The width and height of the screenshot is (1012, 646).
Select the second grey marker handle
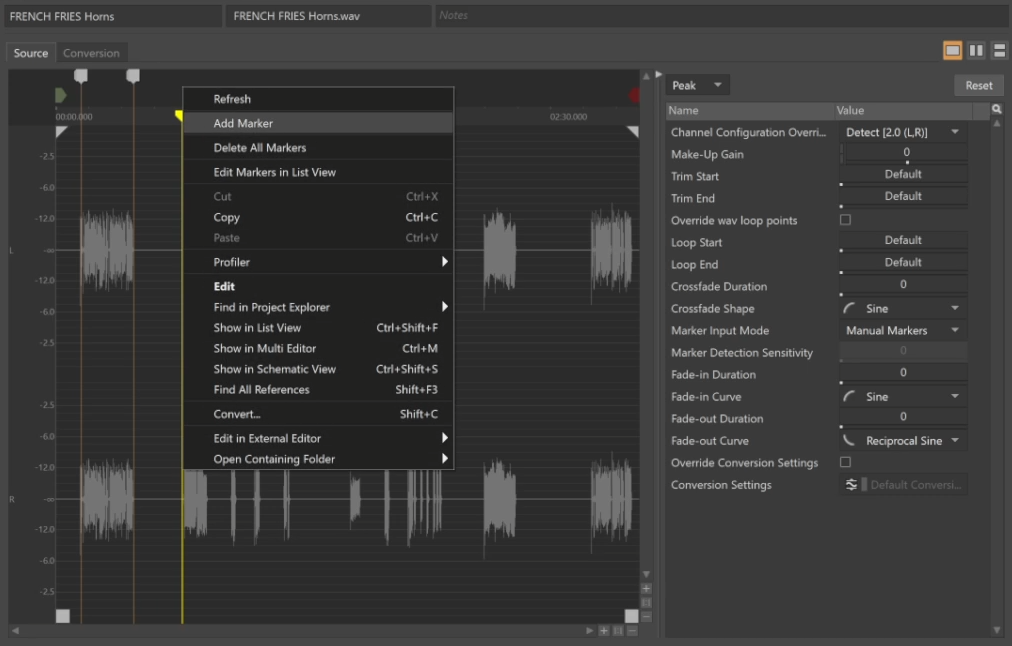click(x=133, y=76)
